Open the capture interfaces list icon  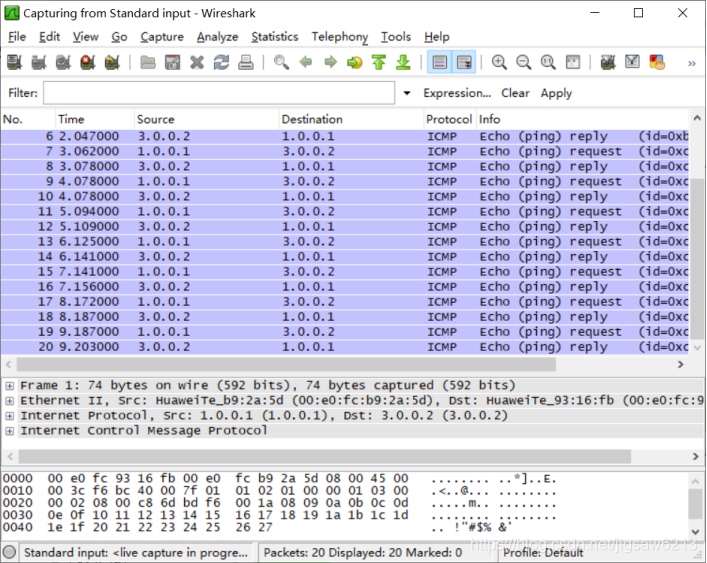14,62
